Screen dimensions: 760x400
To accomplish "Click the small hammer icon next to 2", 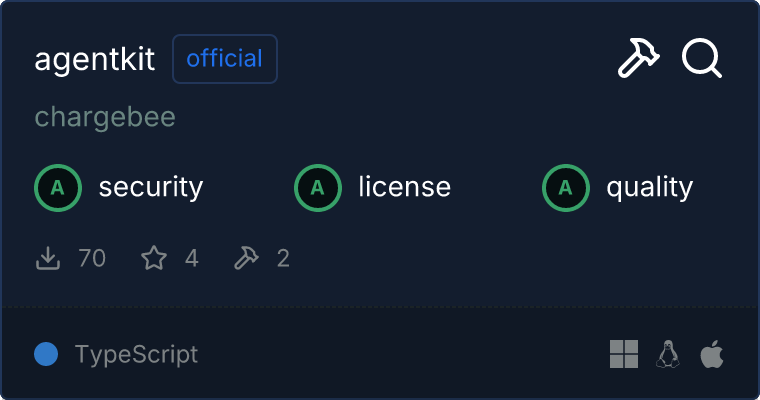I will click(246, 259).
